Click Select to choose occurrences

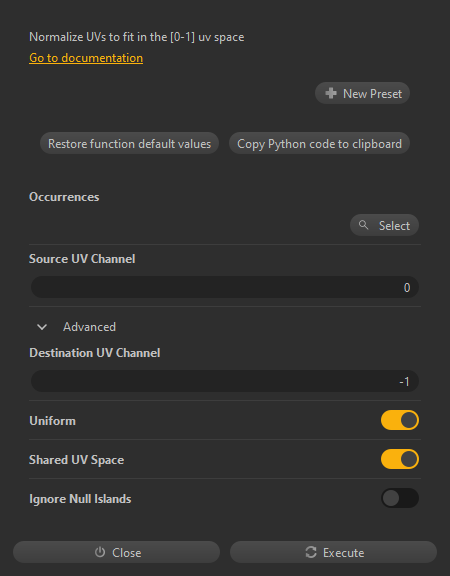[x=384, y=225]
